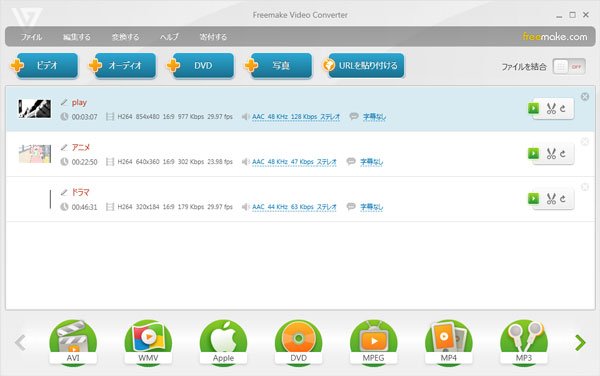The height and width of the screenshot is (376, 600).
Task: Remove the ドラマ row
Action: (585, 187)
